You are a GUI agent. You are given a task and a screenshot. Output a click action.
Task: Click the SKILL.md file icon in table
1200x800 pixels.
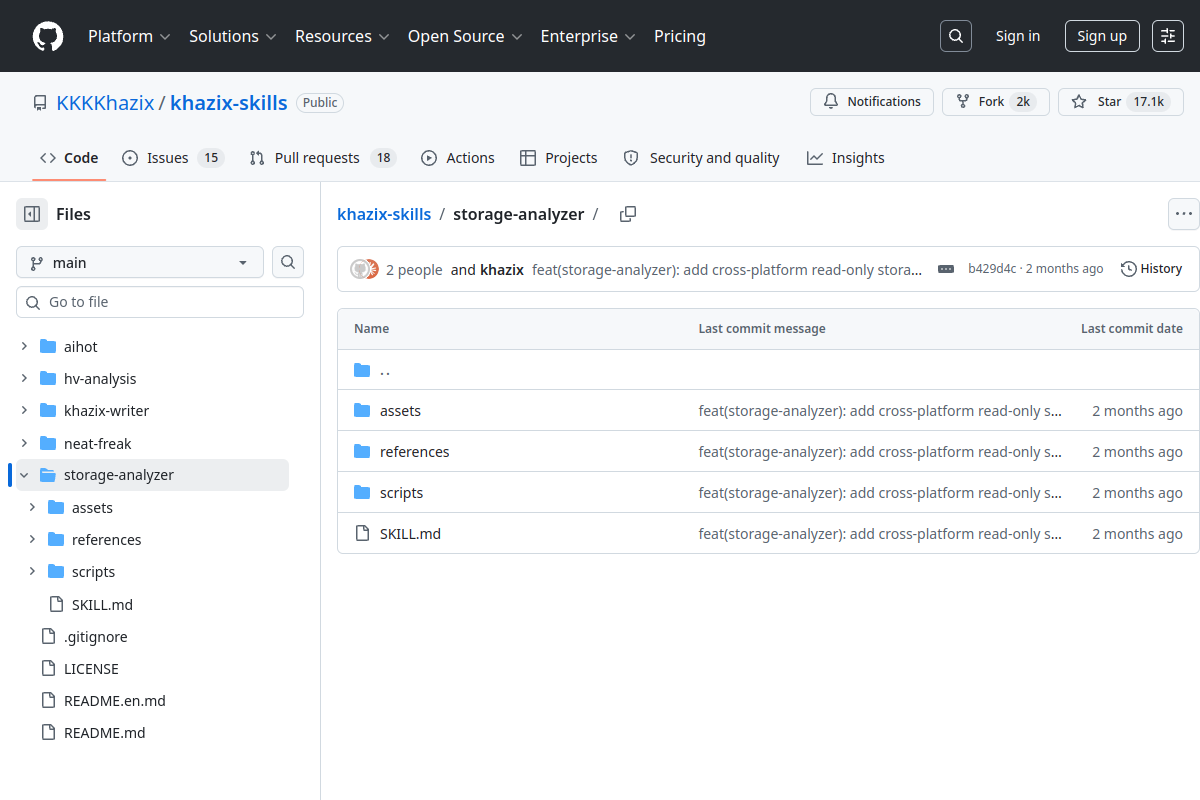tap(362, 534)
